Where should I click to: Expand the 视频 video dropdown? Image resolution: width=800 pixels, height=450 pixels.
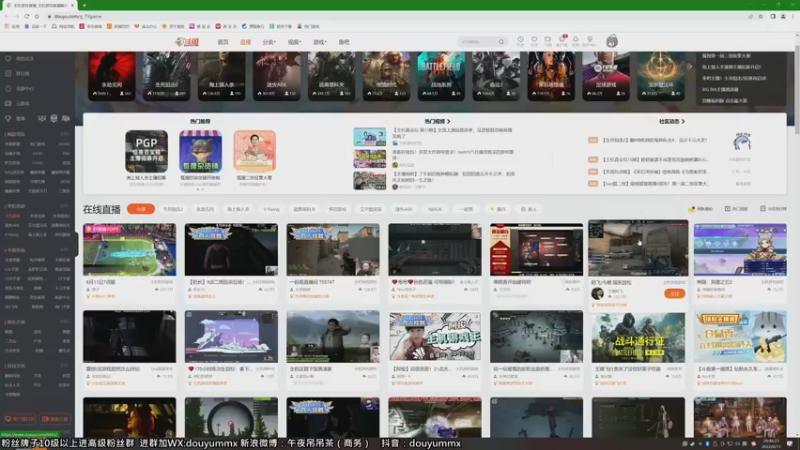pyautogui.click(x=294, y=42)
